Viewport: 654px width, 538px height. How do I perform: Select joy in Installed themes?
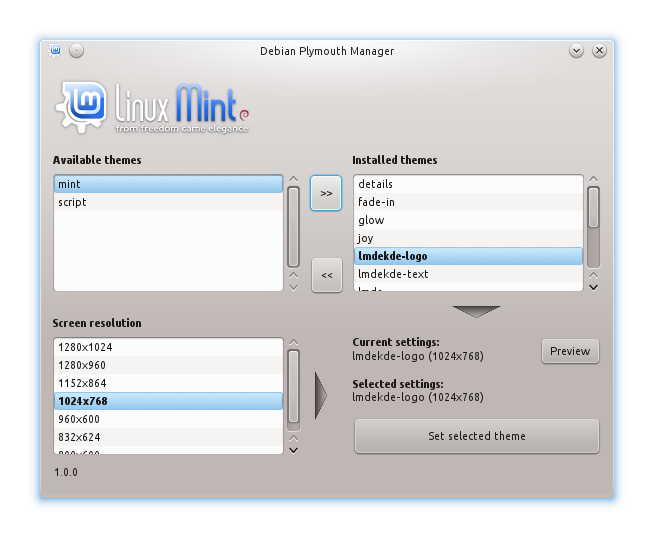click(x=468, y=238)
